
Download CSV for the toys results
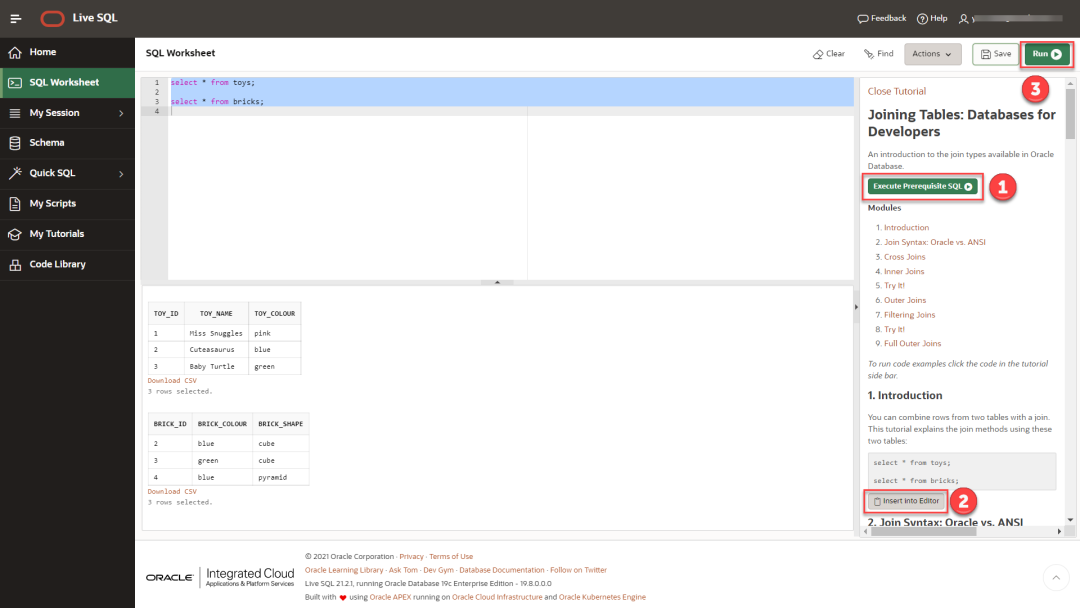click(x=172, y=381)
